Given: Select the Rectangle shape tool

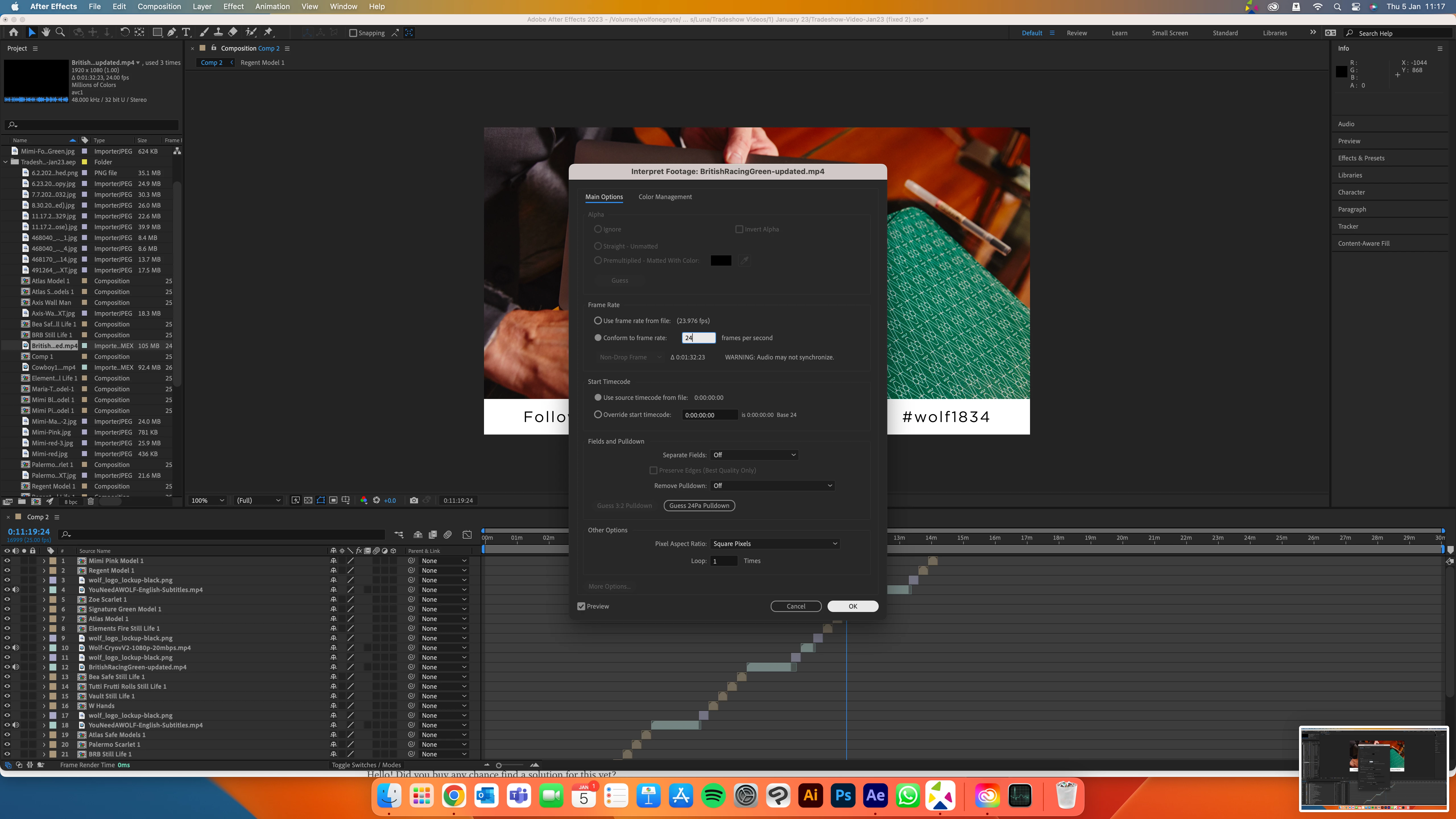Looking at the screenshot, I should click(x=158, y=32).
